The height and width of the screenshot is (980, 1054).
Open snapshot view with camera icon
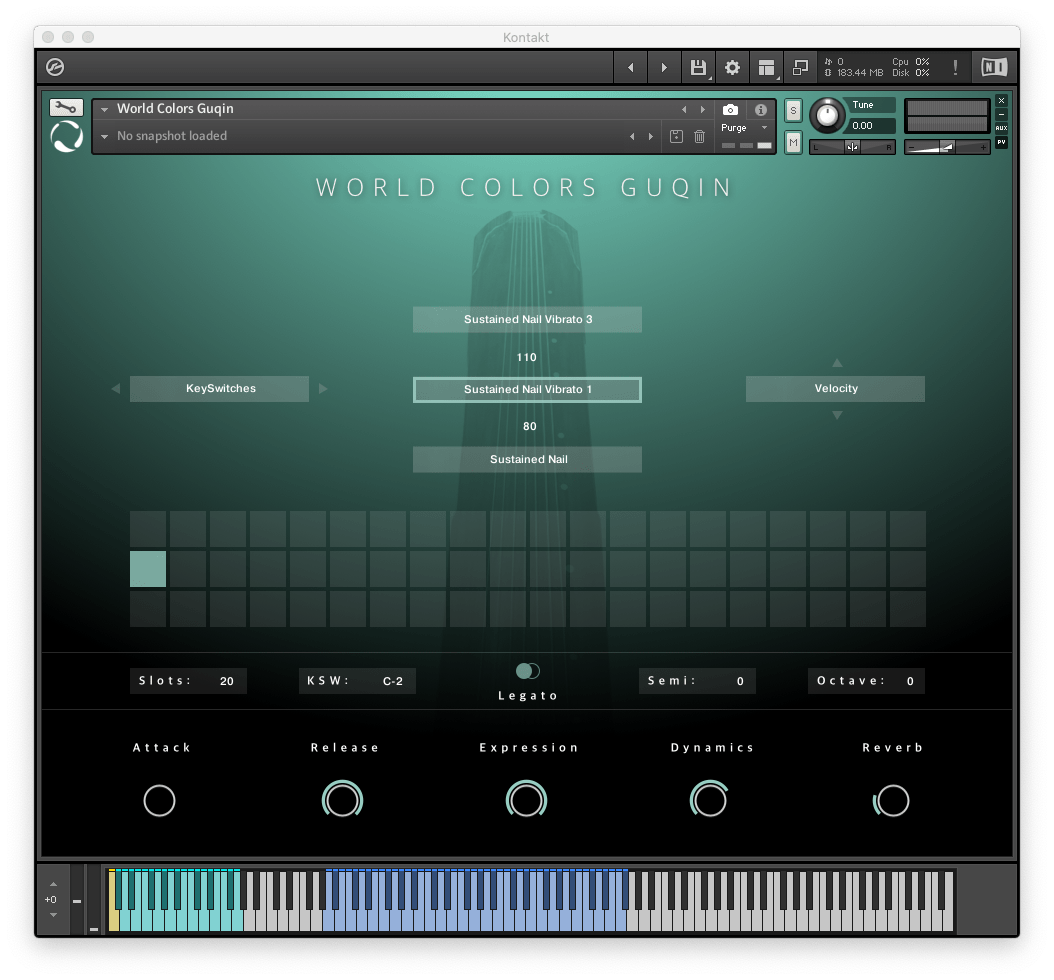(x=730, y=110)
